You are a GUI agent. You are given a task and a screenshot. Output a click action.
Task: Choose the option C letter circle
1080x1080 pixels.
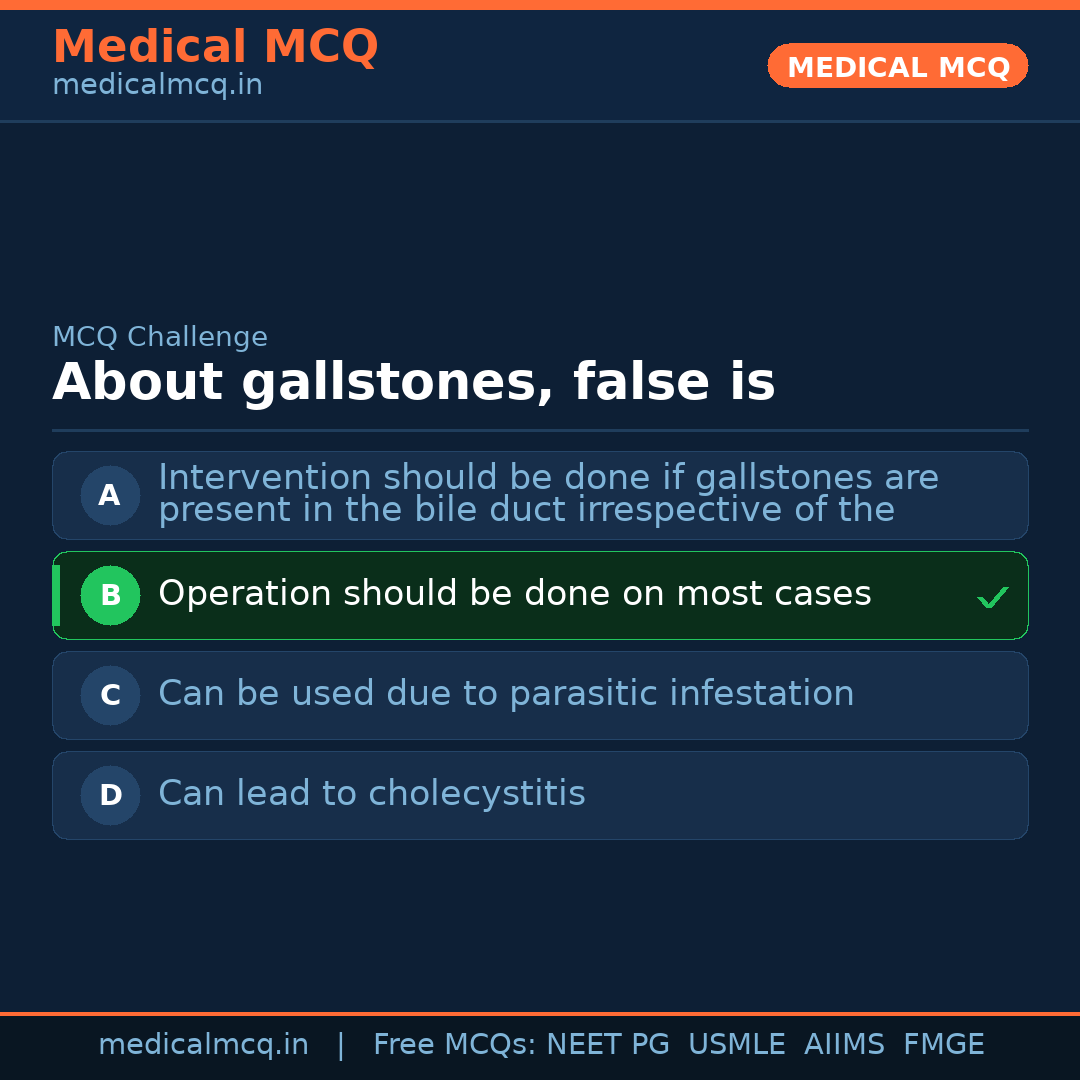(x=110, y=695)
